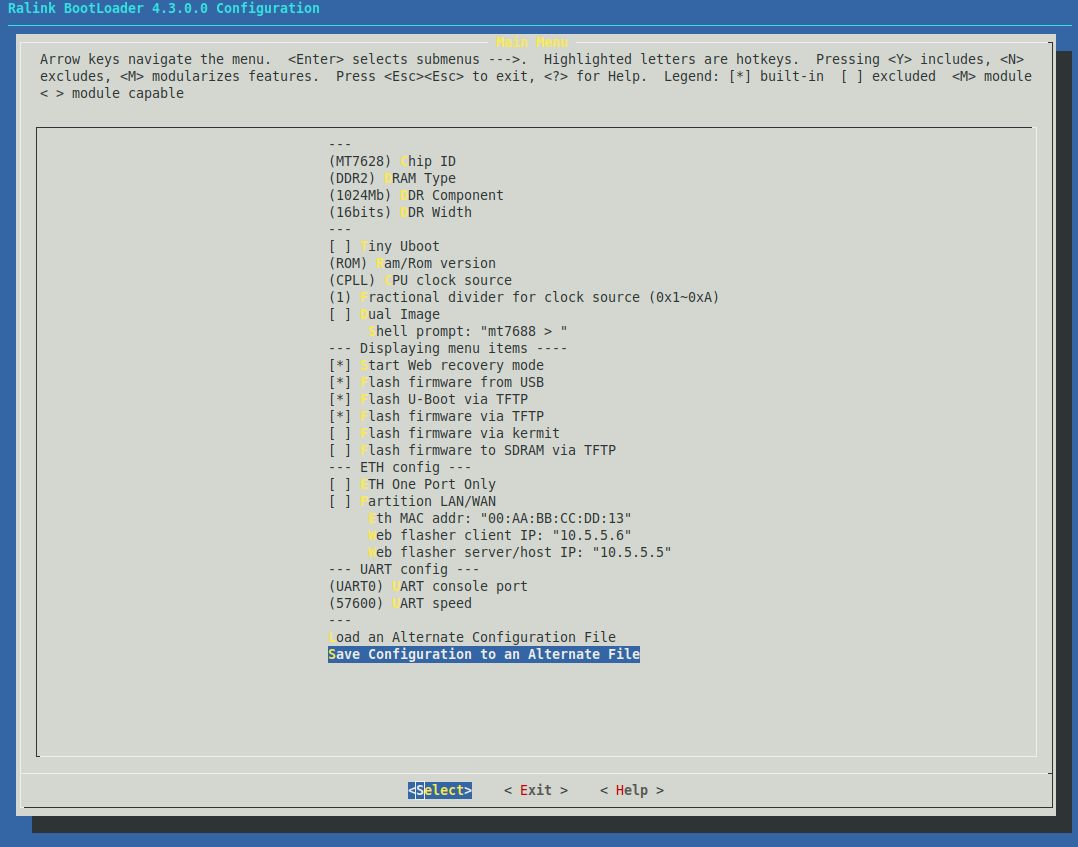This screenshot has width=1078, height=847.
Task: Toggle Flash firmware via TFTP option
Action: [x=436, y=416]
